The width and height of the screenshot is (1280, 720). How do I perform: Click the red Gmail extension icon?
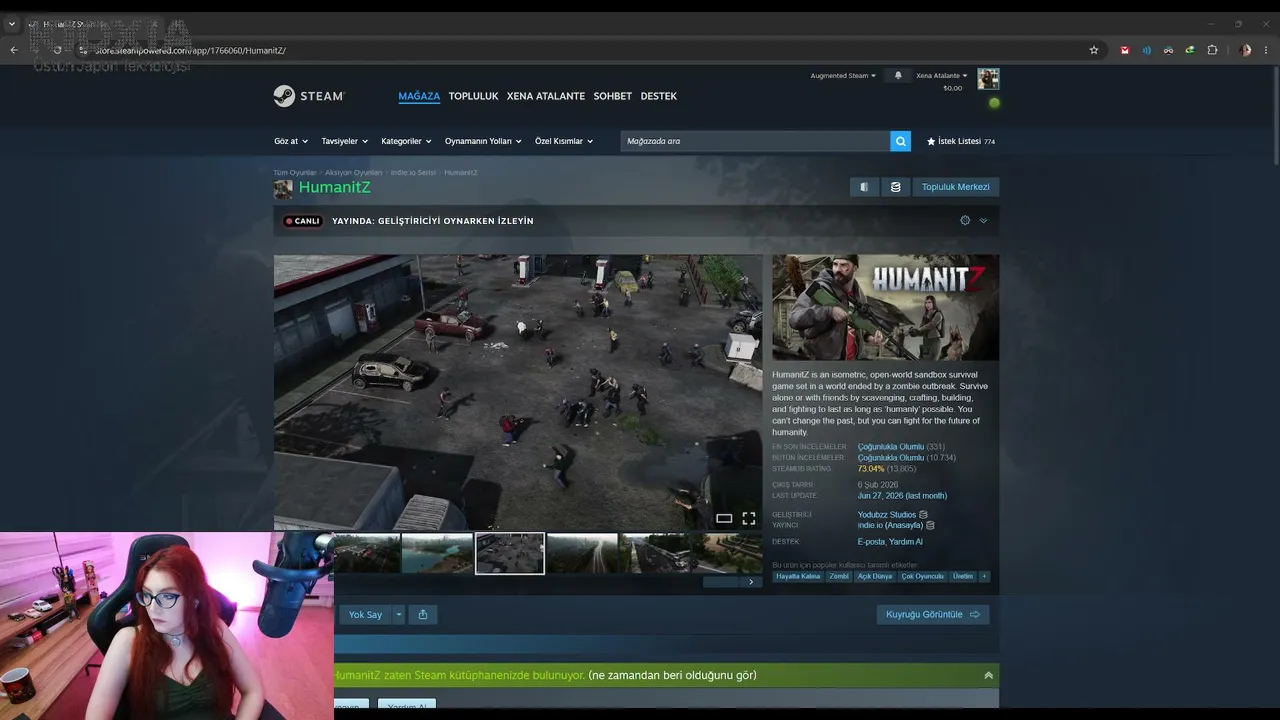pos(1125,50)
